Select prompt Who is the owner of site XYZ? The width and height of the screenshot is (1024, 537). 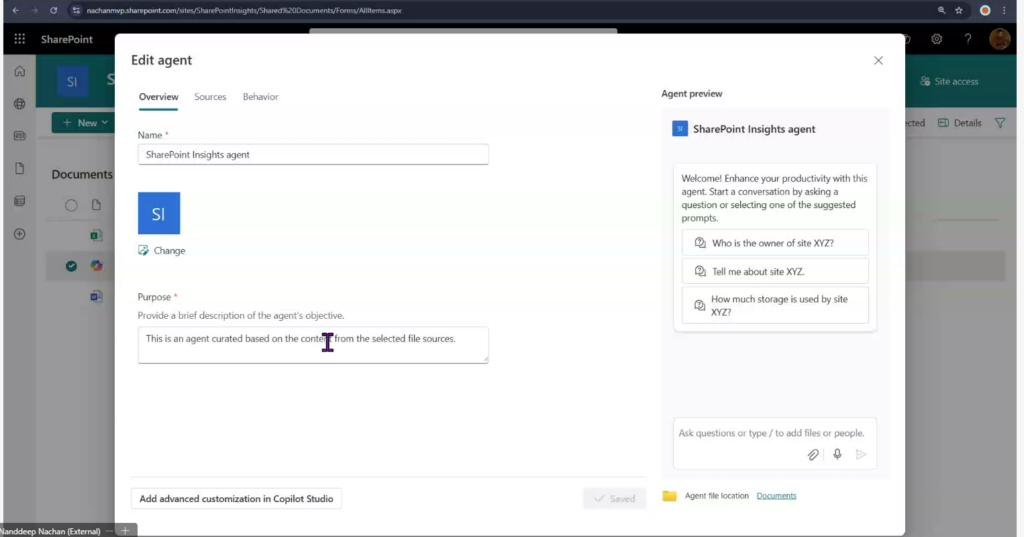tap(775, 243)
